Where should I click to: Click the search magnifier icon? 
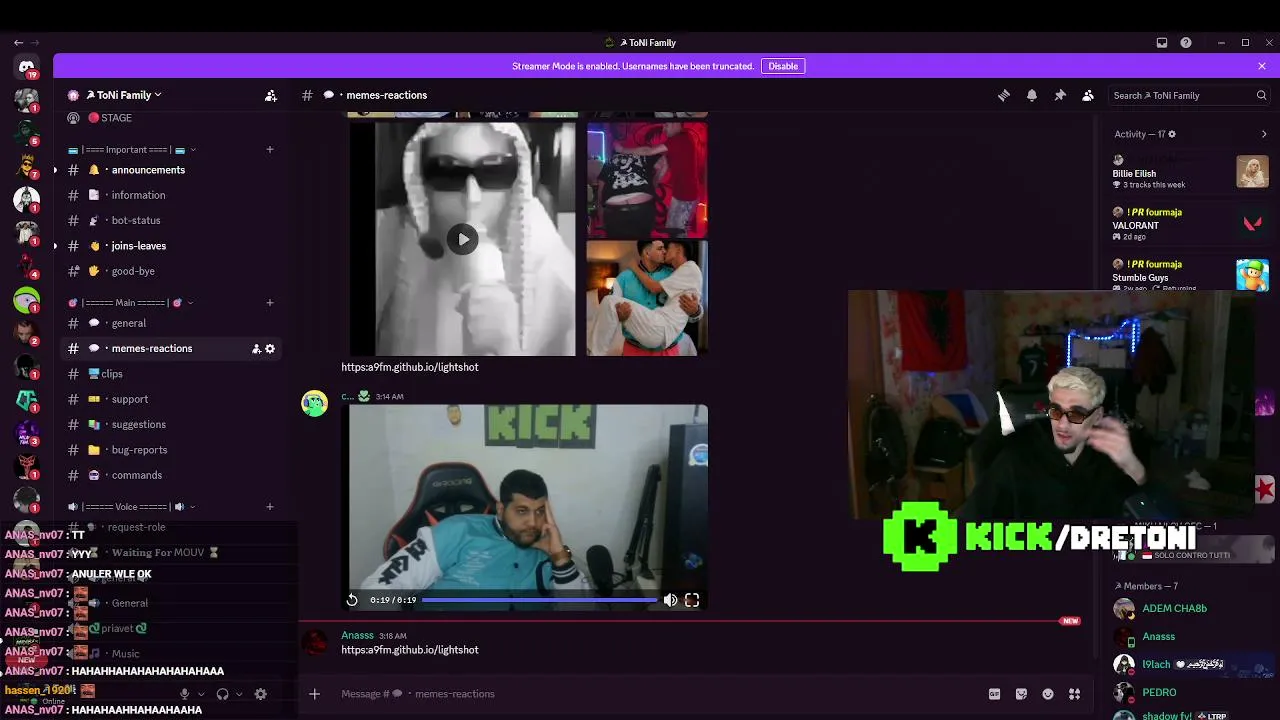point(1261,95)
